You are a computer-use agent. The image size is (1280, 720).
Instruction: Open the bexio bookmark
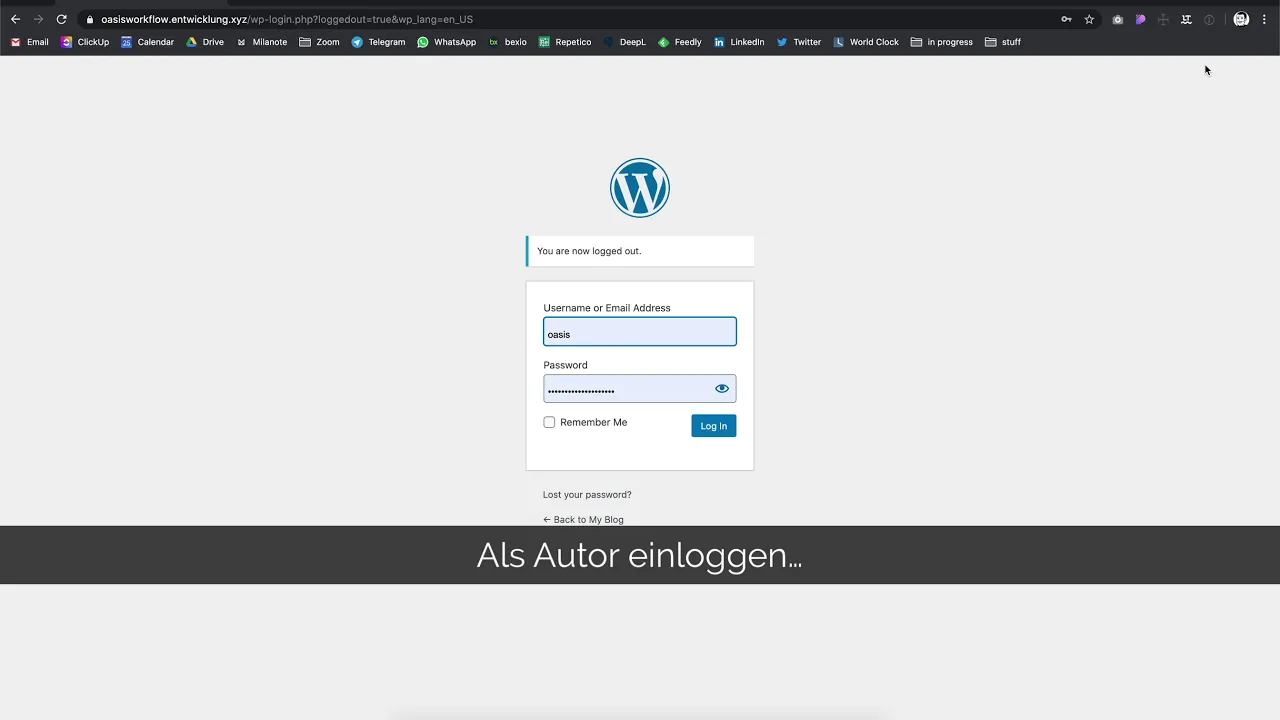click(507, 42)
